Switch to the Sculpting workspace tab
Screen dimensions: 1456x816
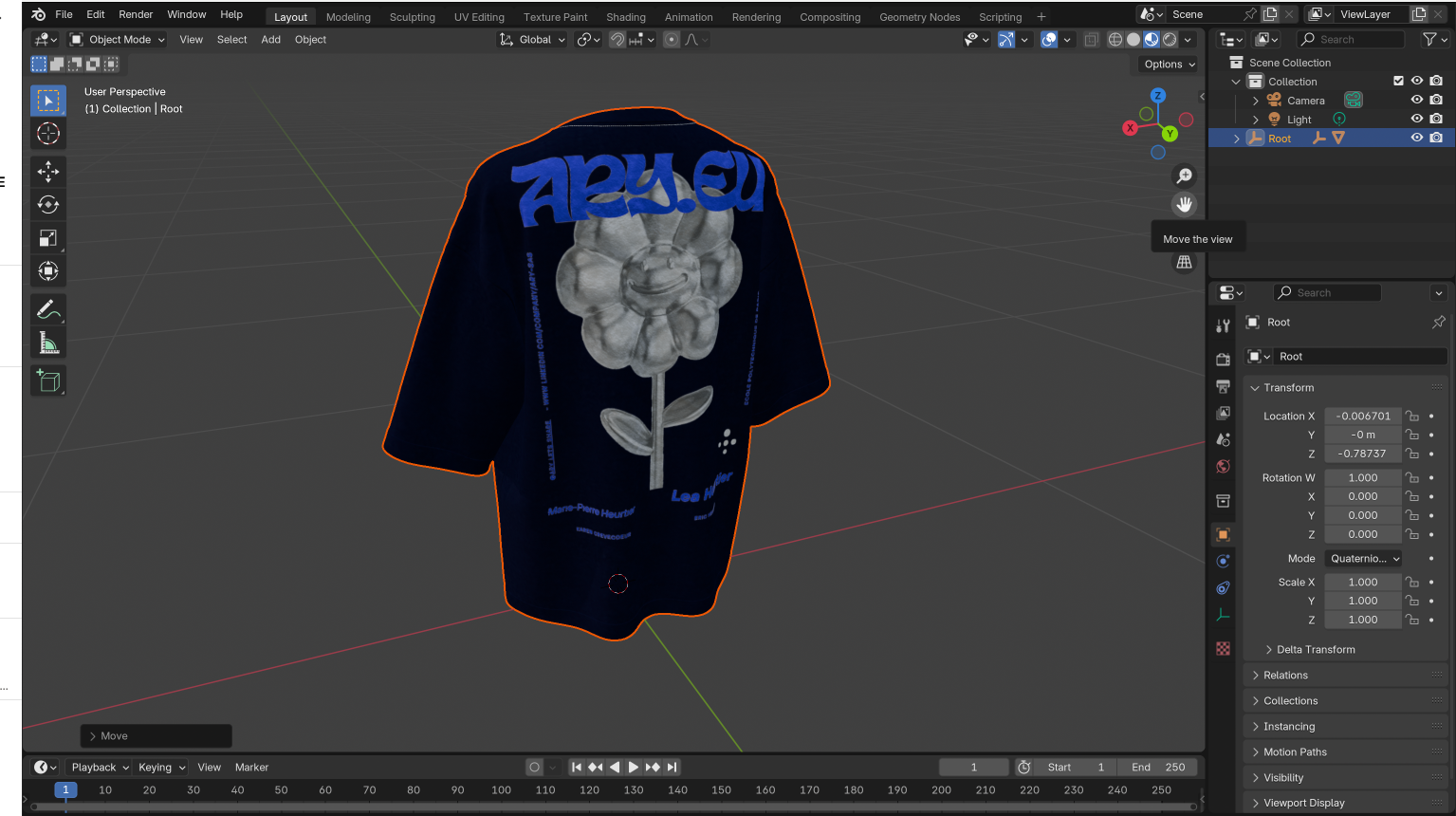(x=412, y=17)
